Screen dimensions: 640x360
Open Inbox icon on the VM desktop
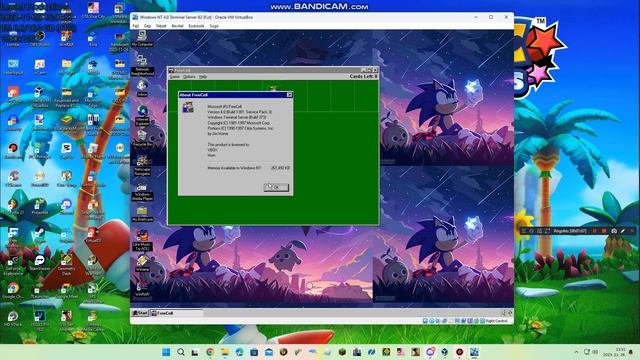142,88
